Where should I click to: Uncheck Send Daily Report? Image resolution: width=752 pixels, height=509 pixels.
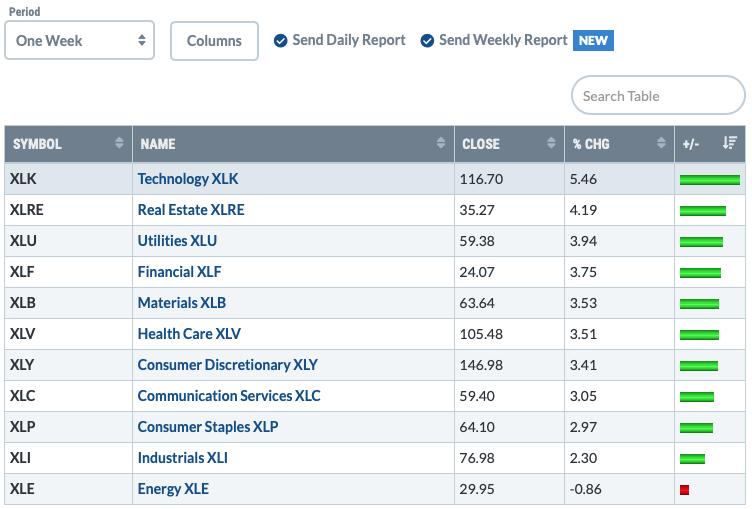coord(281,41)
